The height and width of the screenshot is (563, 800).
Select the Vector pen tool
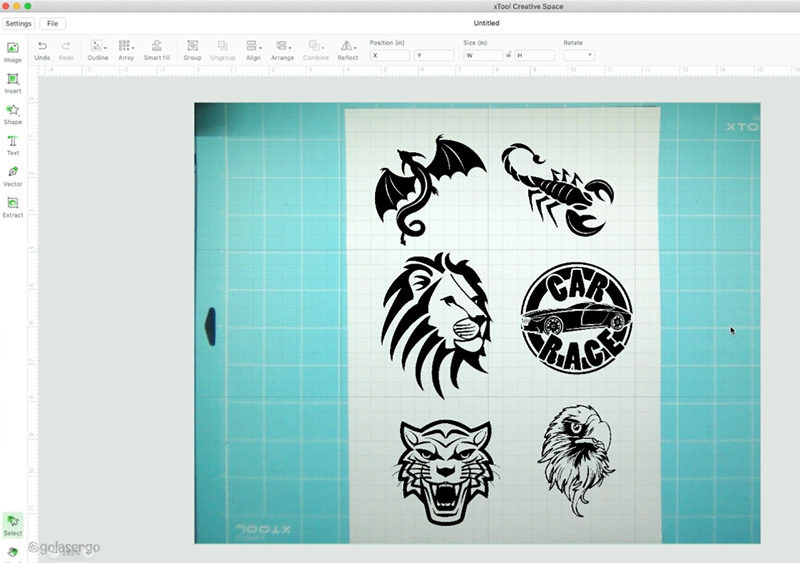[13, 173]
